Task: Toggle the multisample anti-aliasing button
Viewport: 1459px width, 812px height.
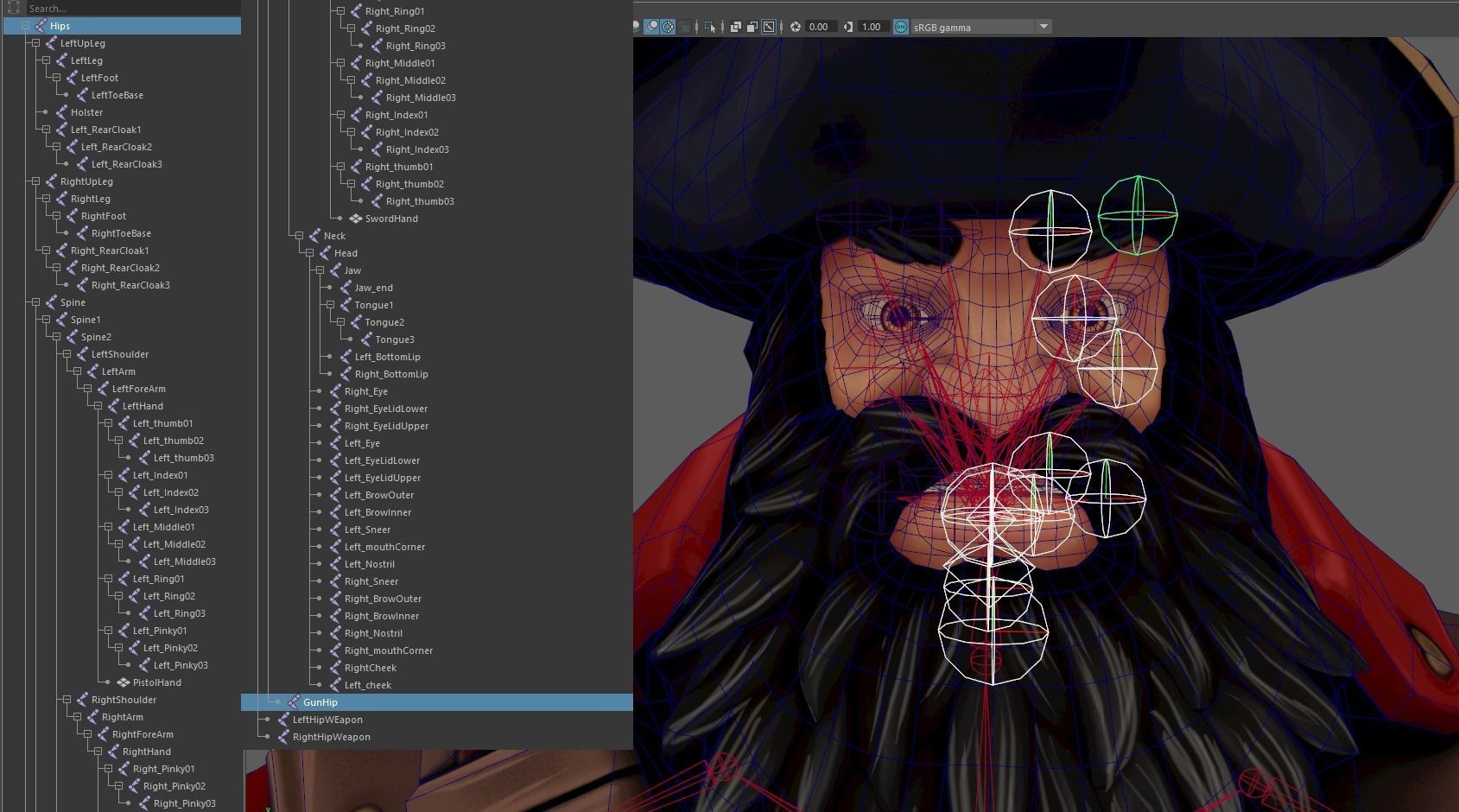Action: [x=668, y=27]
